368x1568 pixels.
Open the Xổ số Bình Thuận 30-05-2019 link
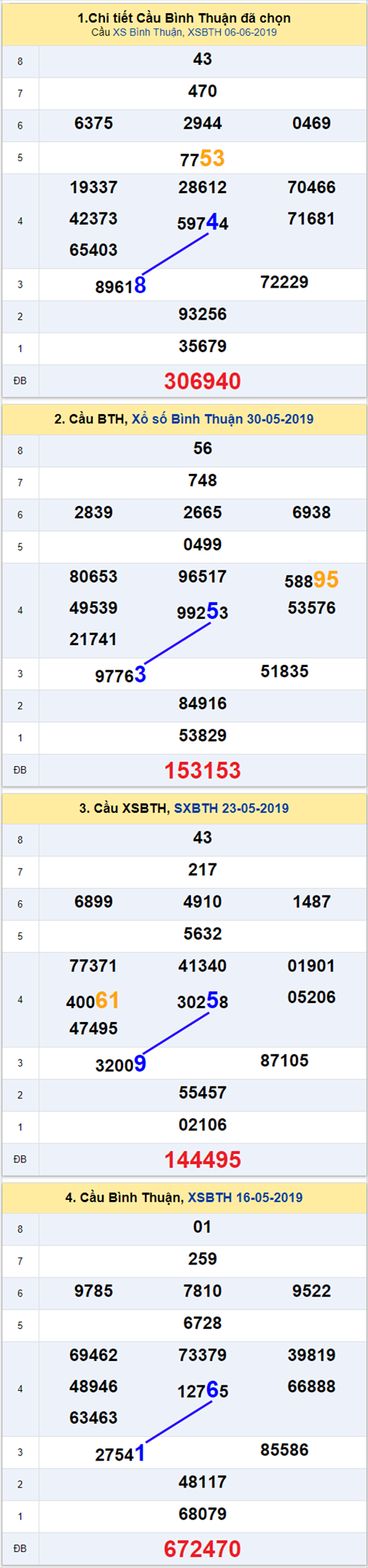(222, 419)
